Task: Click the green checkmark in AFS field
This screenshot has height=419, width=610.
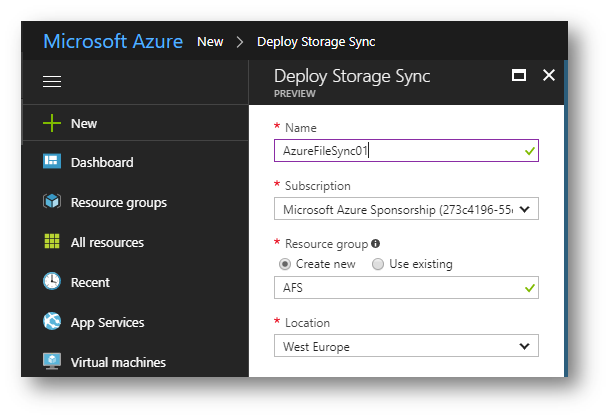Action: (529, 288)
